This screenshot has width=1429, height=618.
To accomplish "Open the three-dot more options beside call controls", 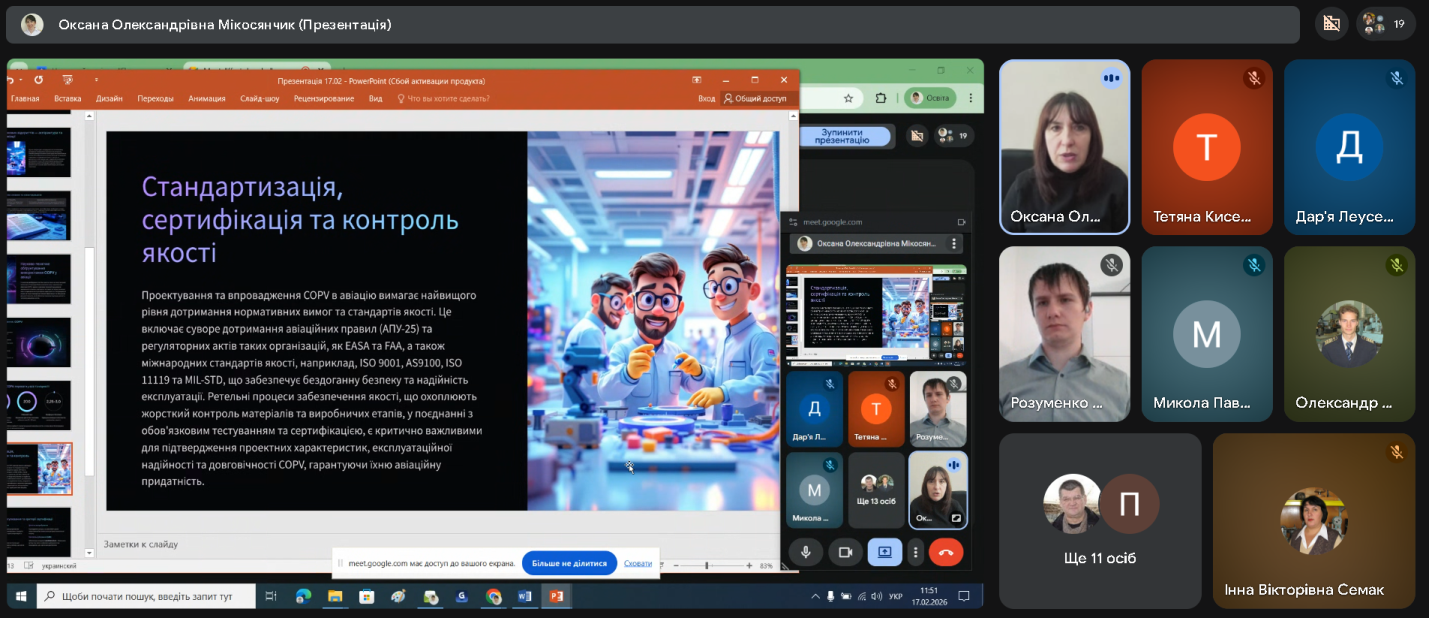I will tap(915, 552).
